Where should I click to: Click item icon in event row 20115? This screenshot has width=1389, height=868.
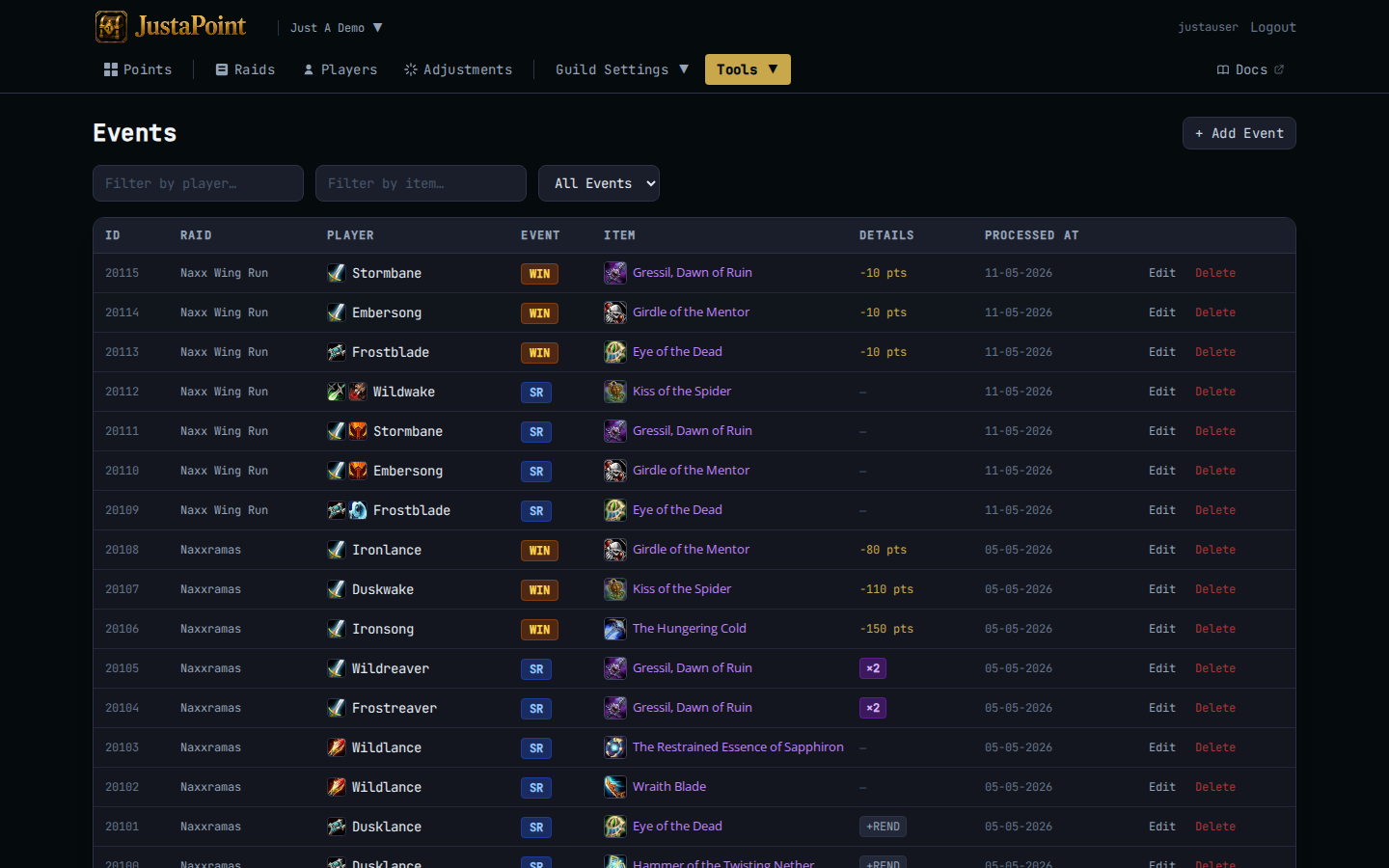tap(615, 273)
